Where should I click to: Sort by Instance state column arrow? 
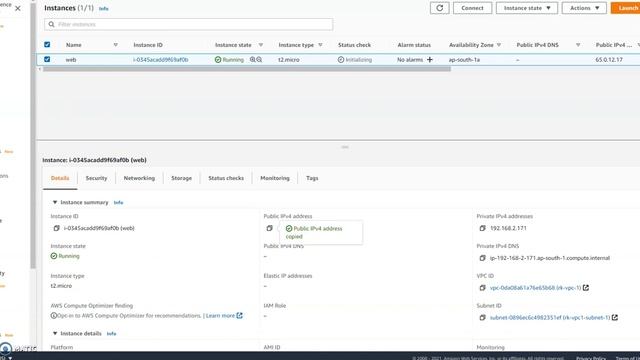point(261,45)
